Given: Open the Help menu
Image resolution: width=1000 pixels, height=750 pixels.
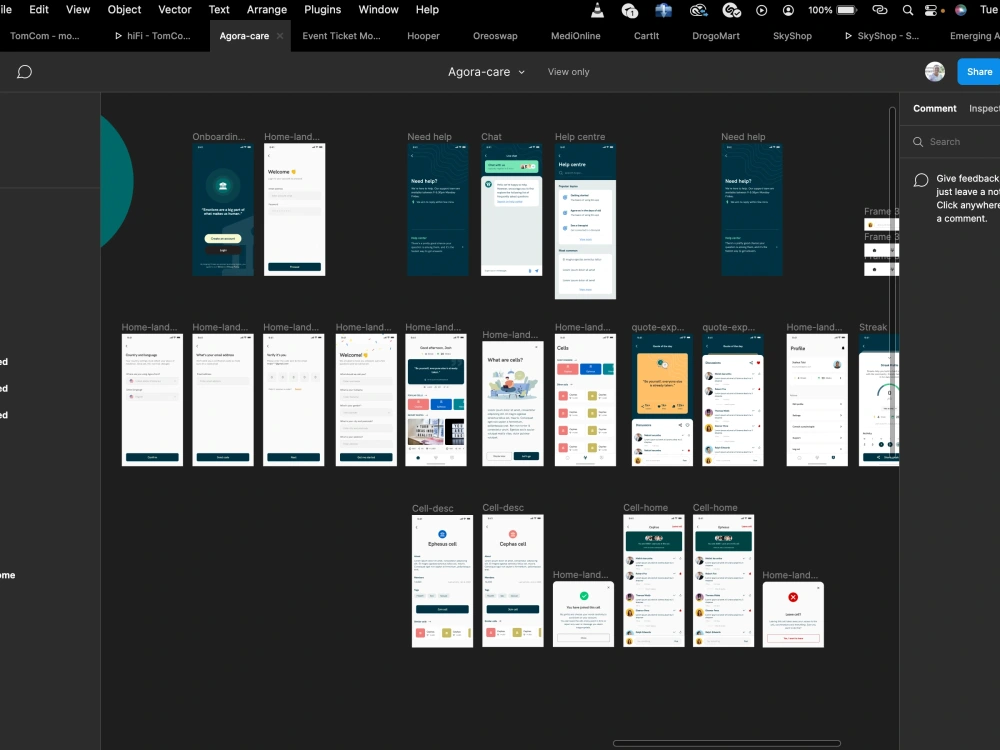Looking at the screenshot, I should 427,10.
